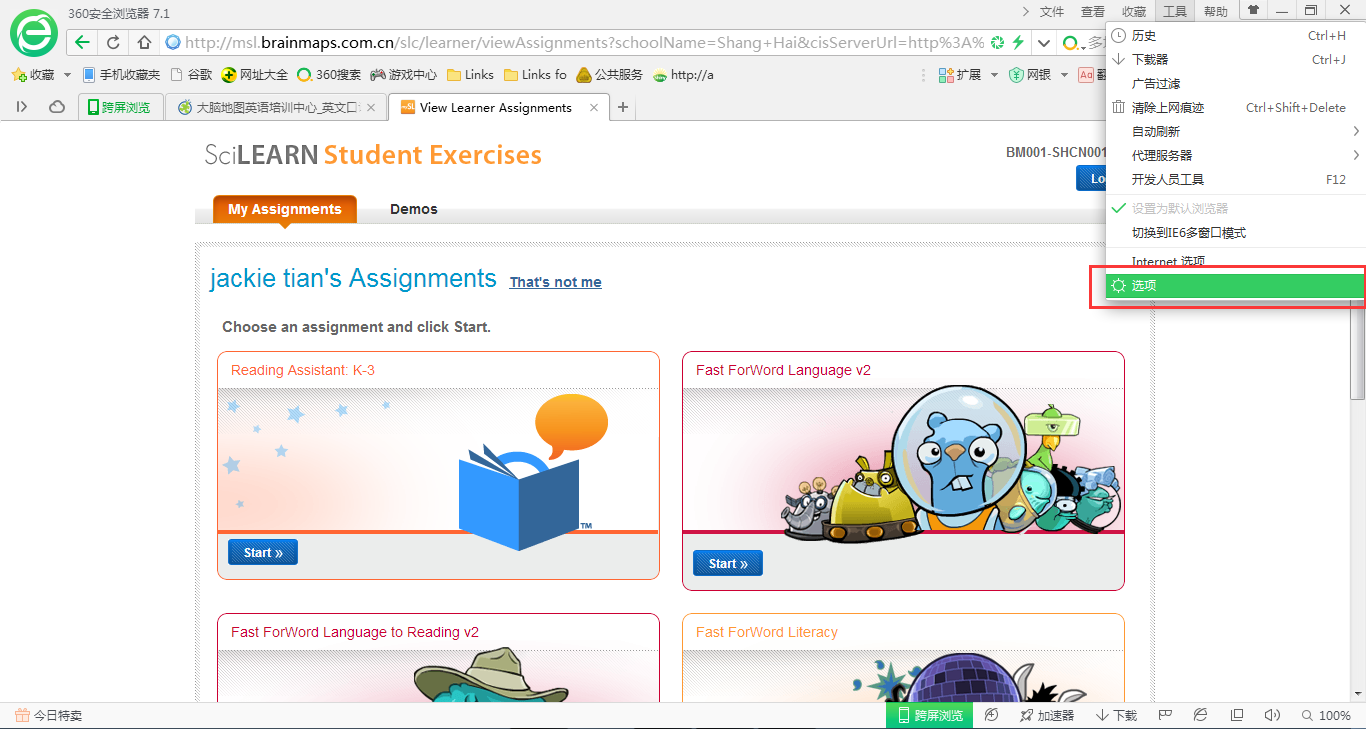Expand the address bar history dropdown

click(1044, 43)
